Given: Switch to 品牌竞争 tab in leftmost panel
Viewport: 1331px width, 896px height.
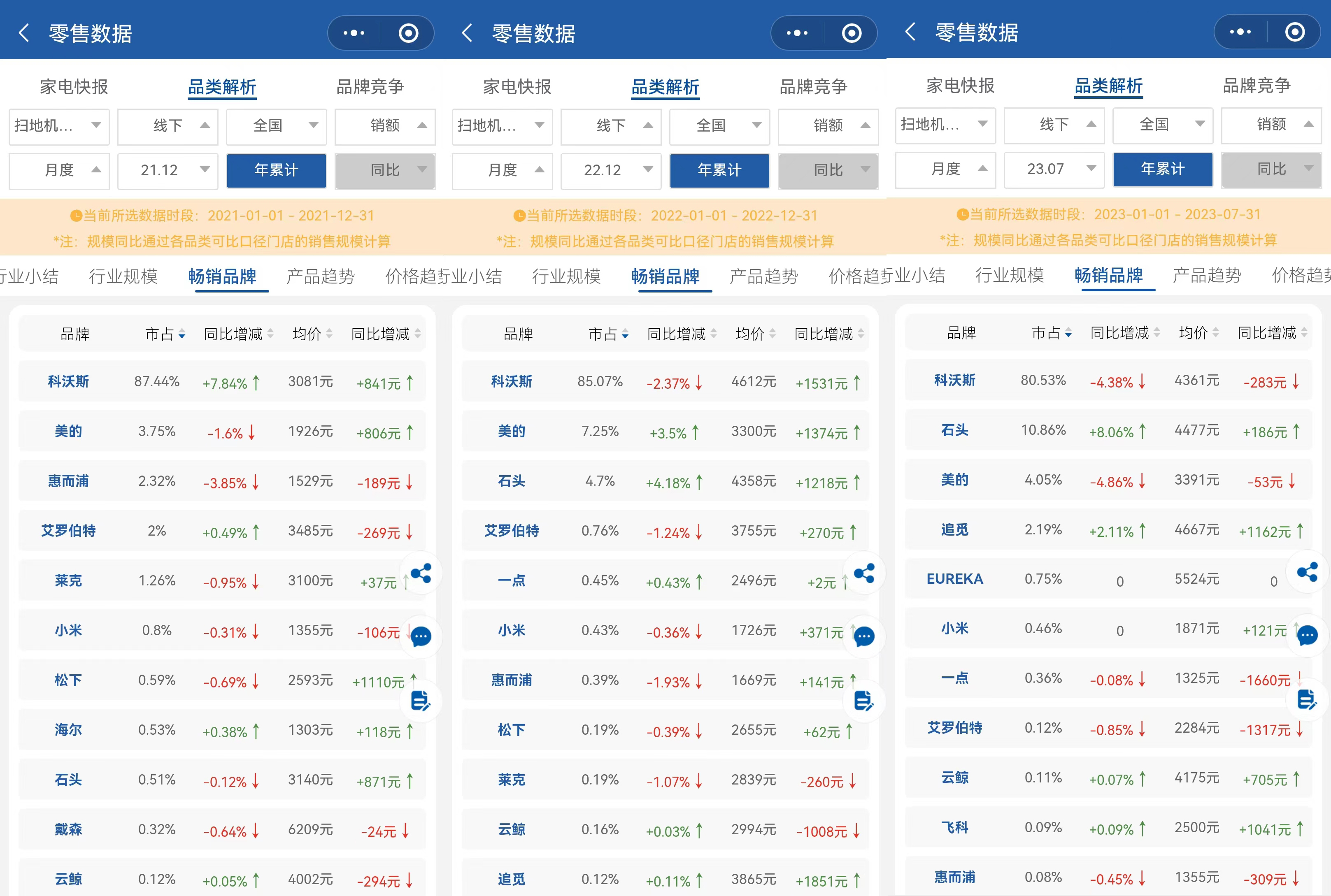Looking at the screenshot, I should 370,87.
